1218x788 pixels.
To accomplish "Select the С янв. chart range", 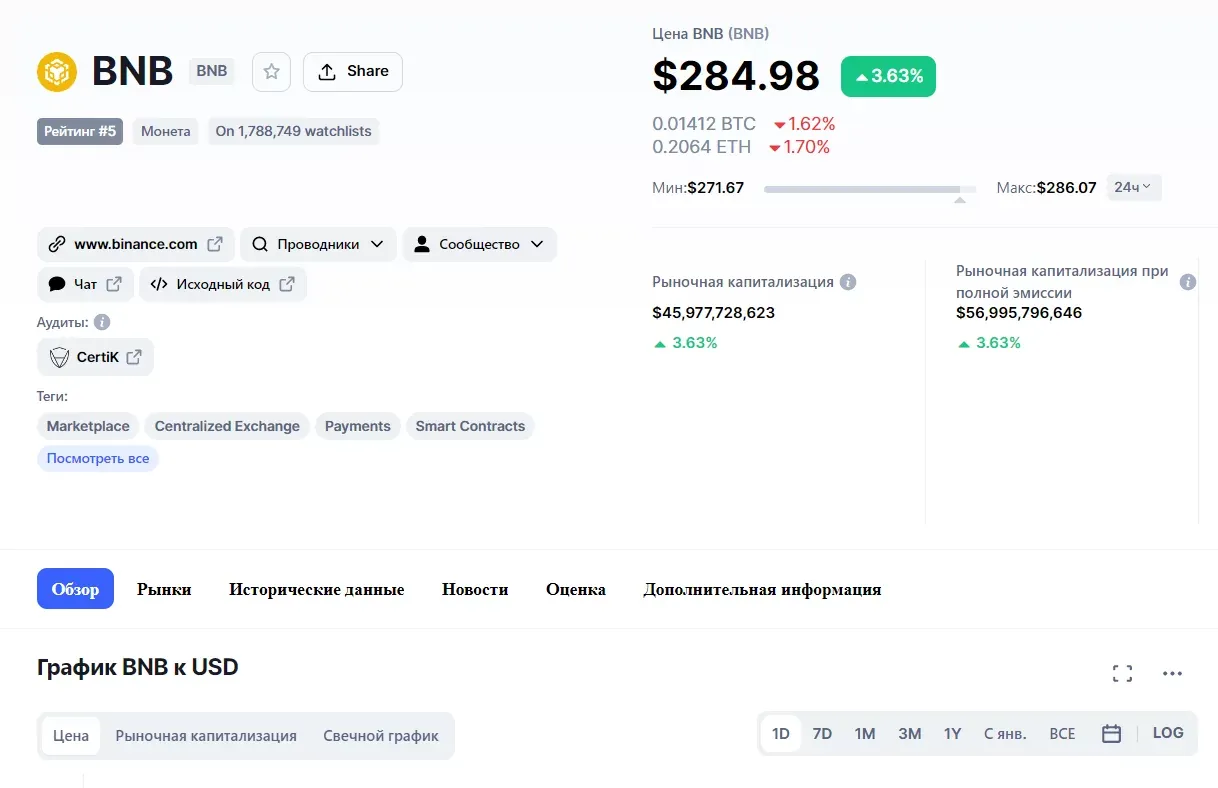I will pyautogui.click(x=1005, y=734).
